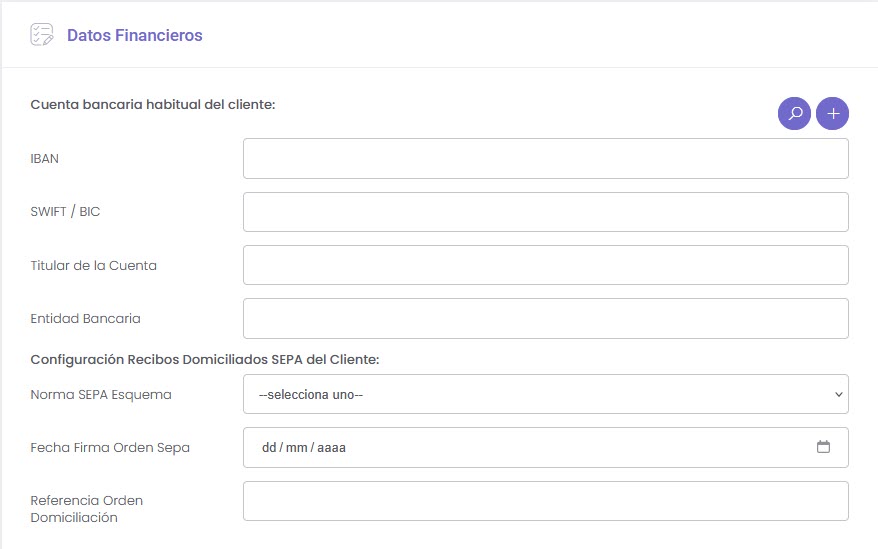Open the calendar picker icon in date field

823,448
